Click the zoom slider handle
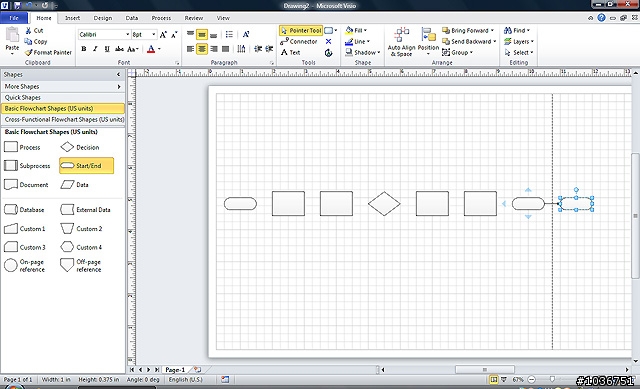Image resolution: width=640 pixels, height=389 pixels. pos(552,379)
